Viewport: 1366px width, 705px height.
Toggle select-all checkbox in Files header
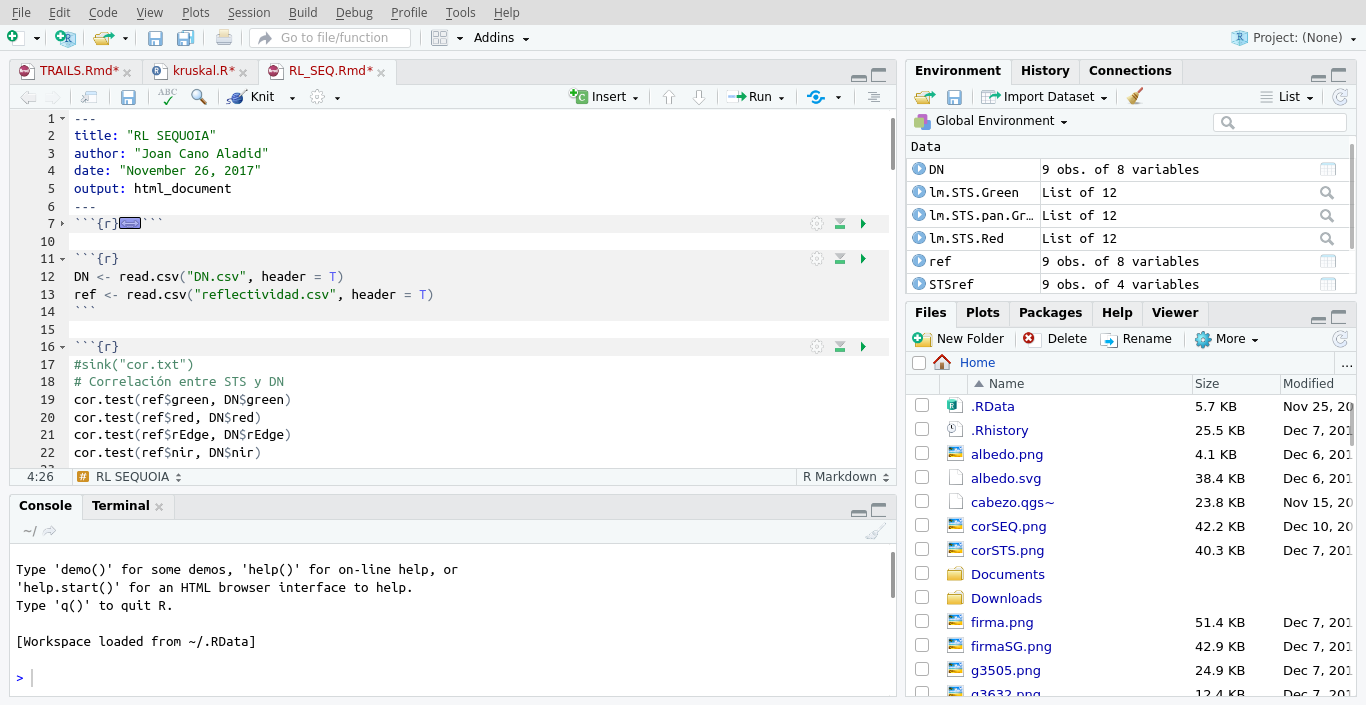coord(919,363)
